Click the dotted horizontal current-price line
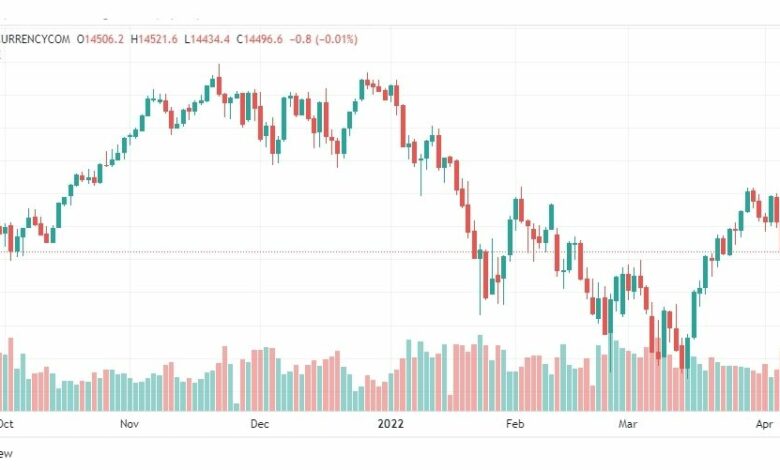 (390, 252)
